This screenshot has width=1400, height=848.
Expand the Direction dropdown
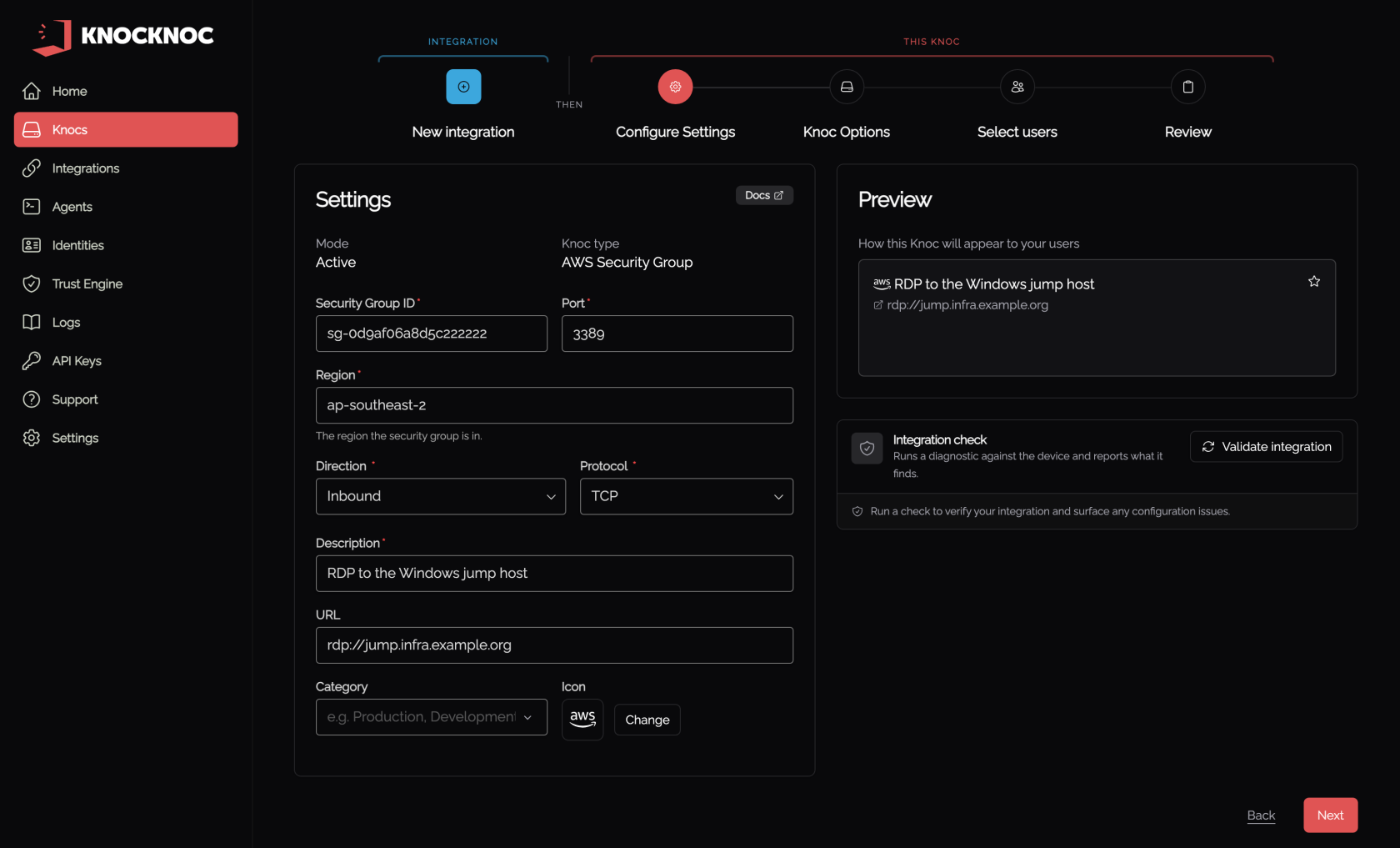coord(441,496)
